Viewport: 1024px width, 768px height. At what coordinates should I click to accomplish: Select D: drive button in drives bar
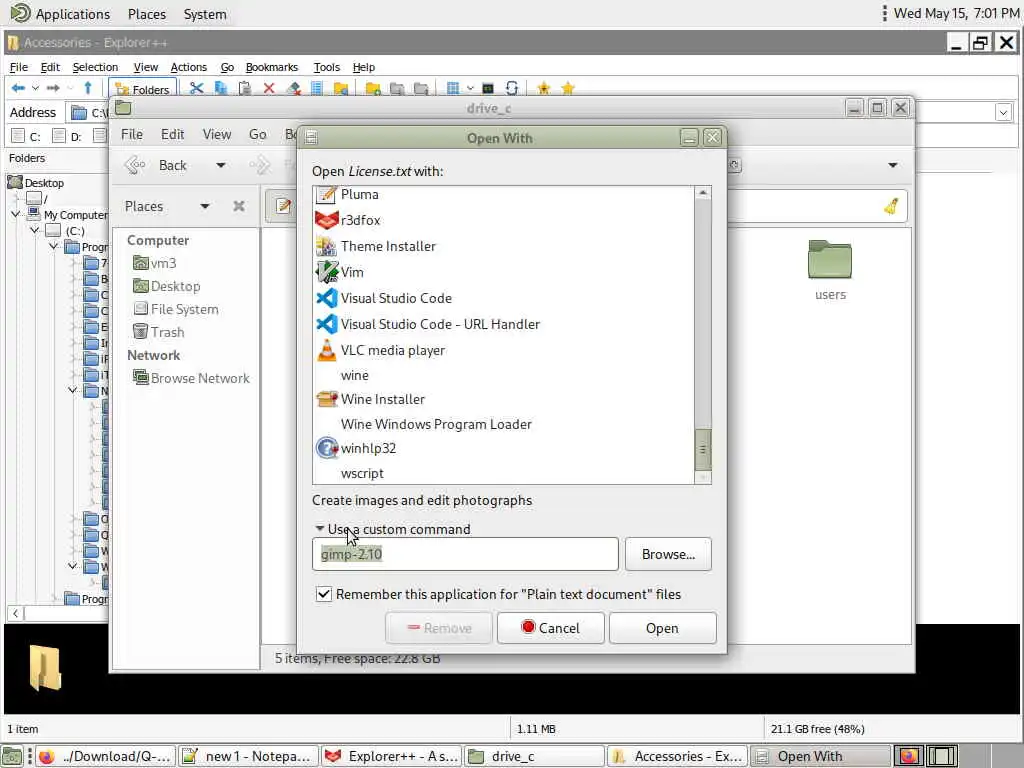[67, 136]
